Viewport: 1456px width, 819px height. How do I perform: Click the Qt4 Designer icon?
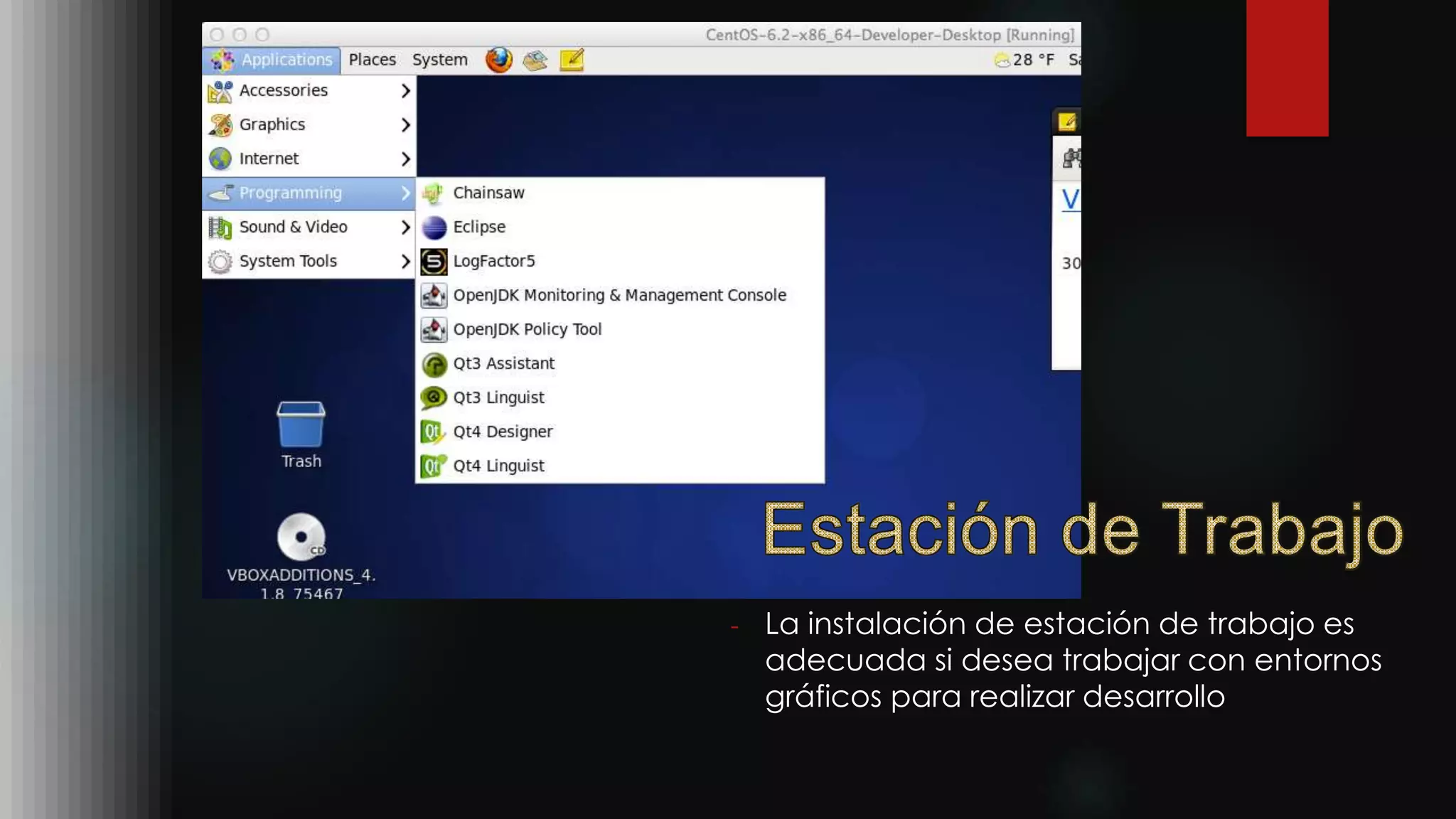click(434, 432)
